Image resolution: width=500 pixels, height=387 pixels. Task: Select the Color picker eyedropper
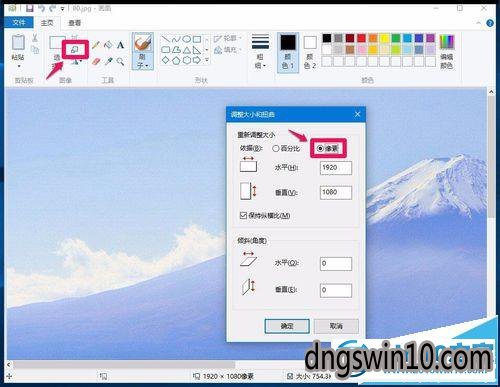pyautogui.click(x=108, y=61)
